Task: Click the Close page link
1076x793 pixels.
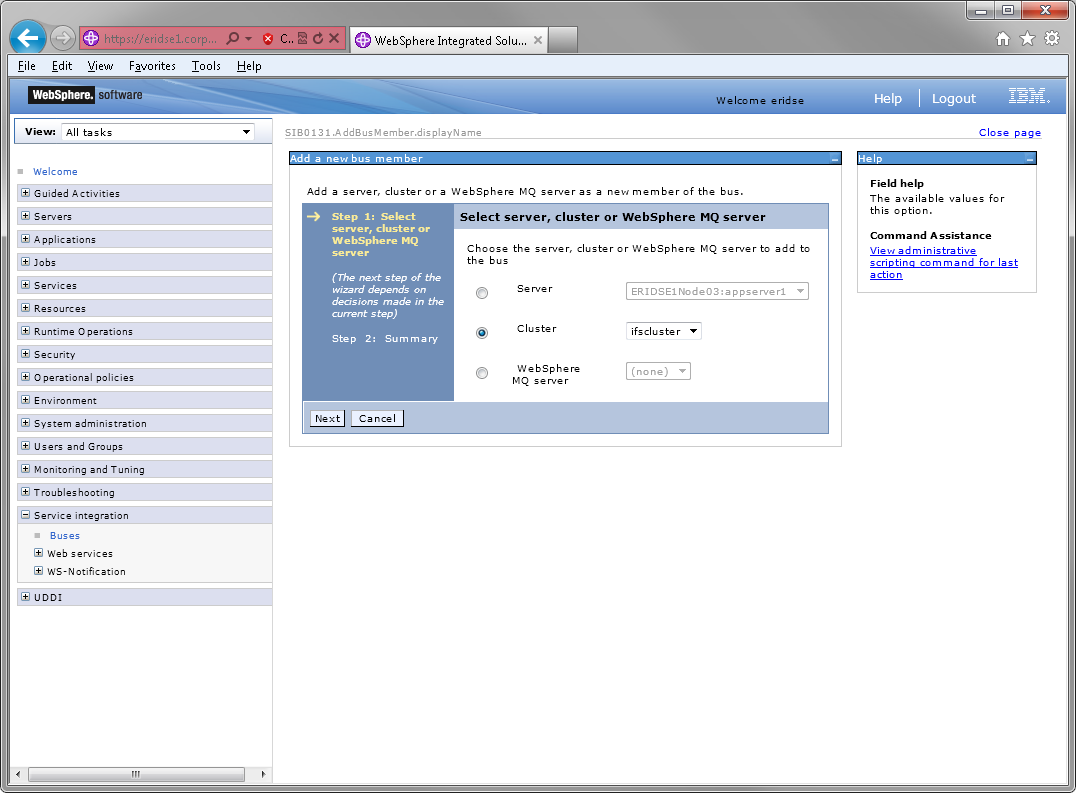Action: pos(1009,132)
